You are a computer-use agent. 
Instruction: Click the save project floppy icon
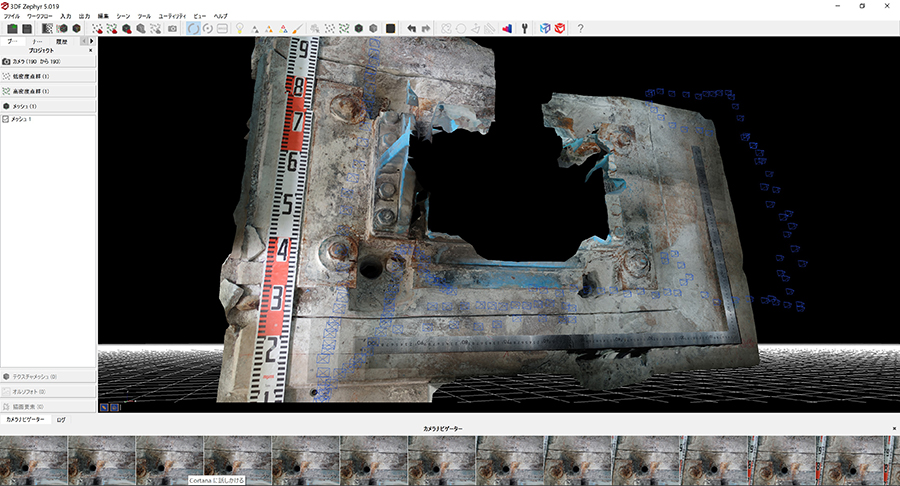(x=26, y=28)
